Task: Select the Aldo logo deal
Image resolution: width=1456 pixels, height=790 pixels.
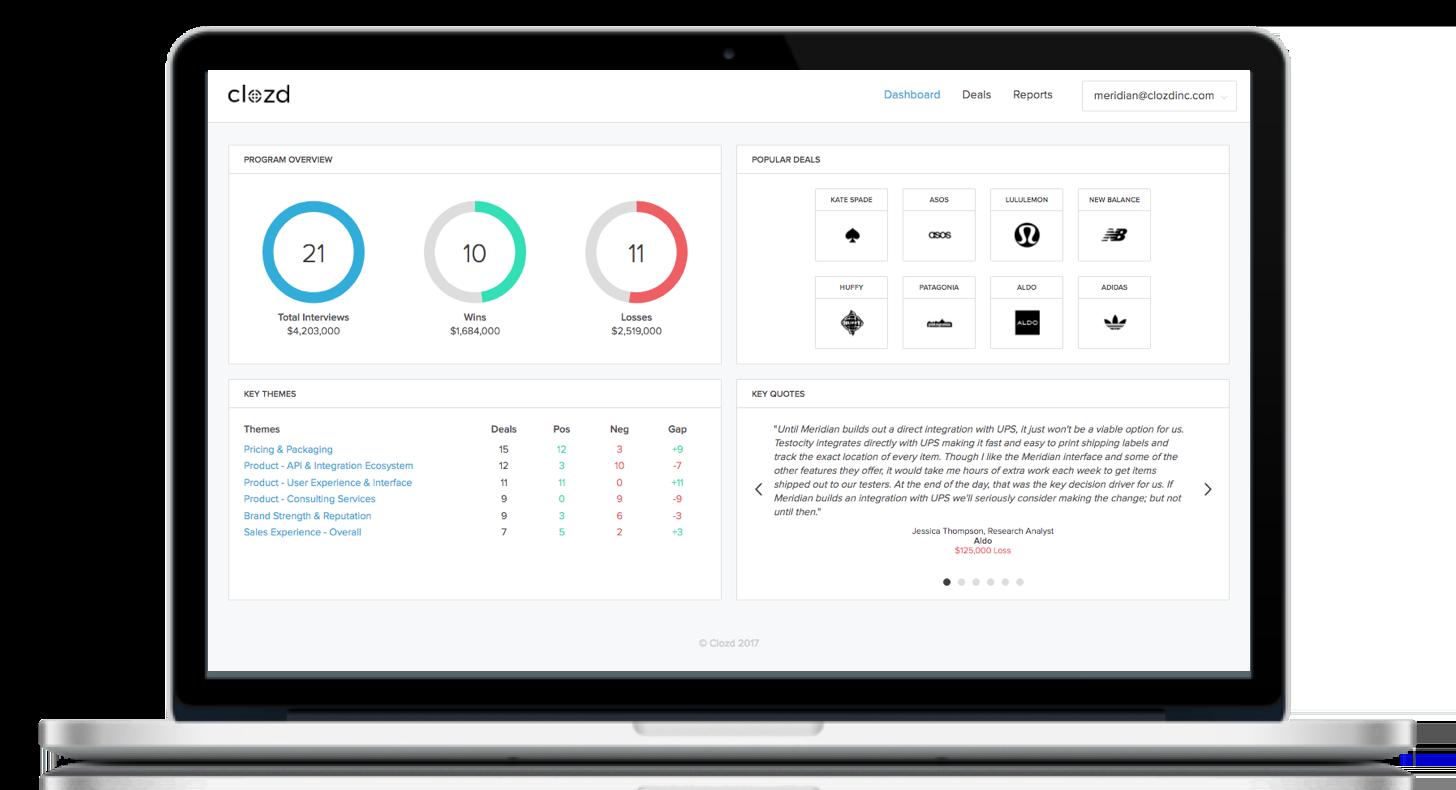Action: [x=1026, y=323]
